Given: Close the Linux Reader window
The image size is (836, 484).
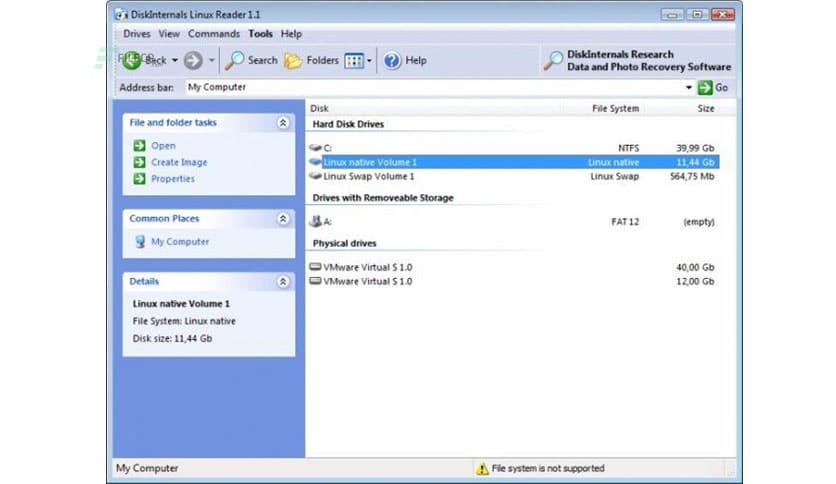Looking at the screenshot, I should [723, 14].
